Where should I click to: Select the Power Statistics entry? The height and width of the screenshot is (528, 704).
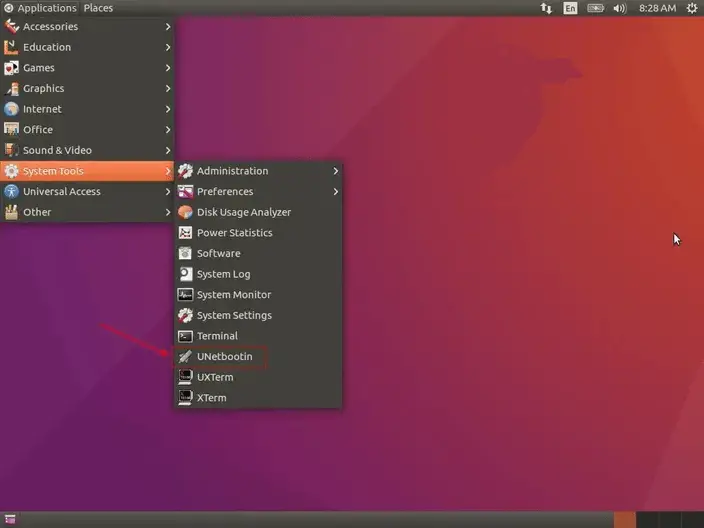(x=258, y=233)
